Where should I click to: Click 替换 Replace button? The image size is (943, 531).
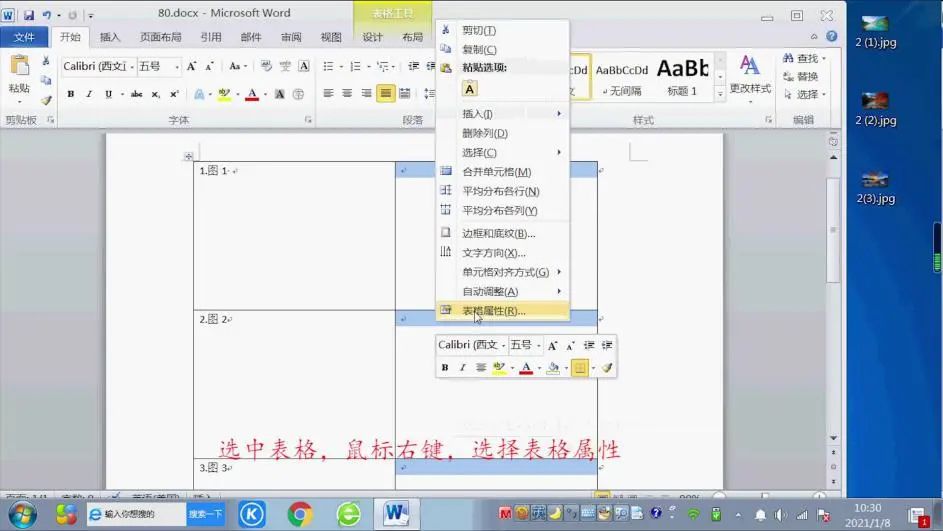[x=800, y=76]
